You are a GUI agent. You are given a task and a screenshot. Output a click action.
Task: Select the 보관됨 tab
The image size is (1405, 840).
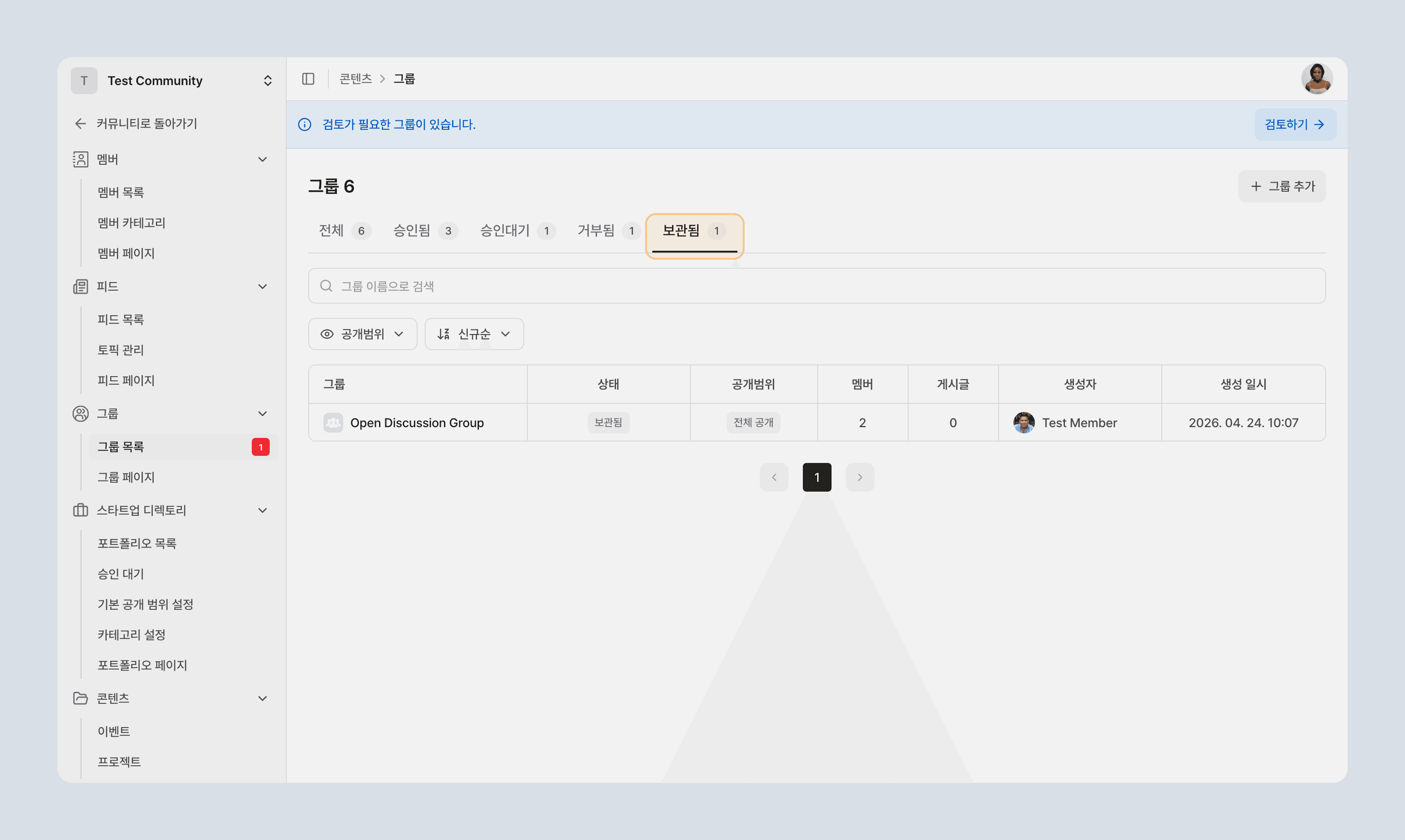(x=694, y=231)
